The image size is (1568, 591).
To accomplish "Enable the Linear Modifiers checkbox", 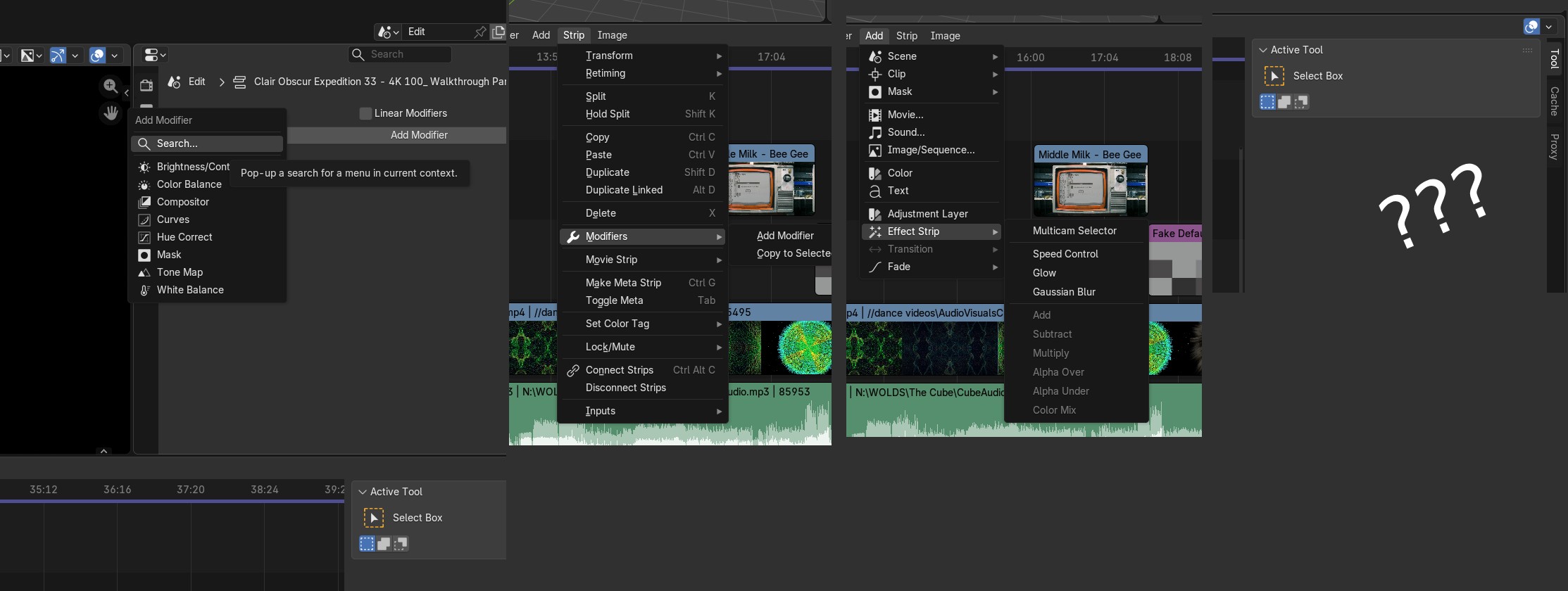I will (x=365, y=113).
